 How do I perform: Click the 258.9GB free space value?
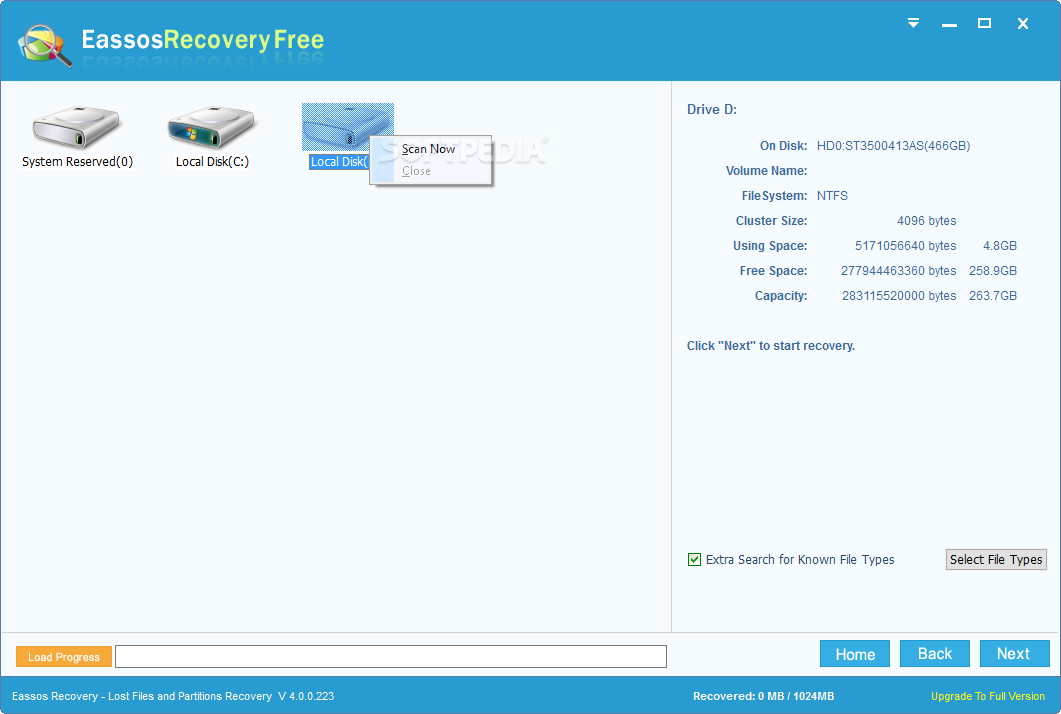pyautogui.click(x=993, y=271)
